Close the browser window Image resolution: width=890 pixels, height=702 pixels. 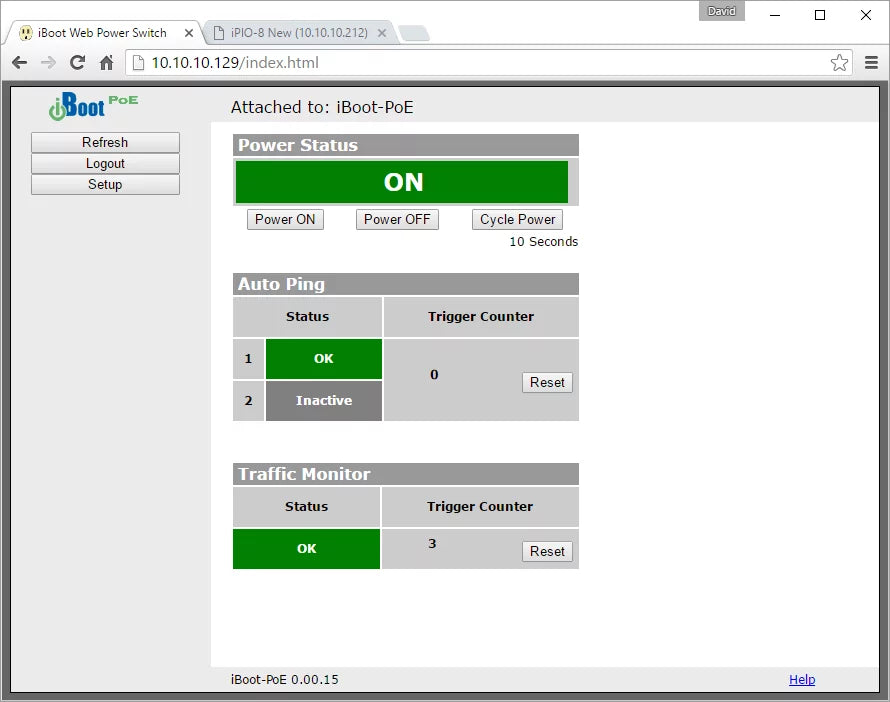pos(866,15)
